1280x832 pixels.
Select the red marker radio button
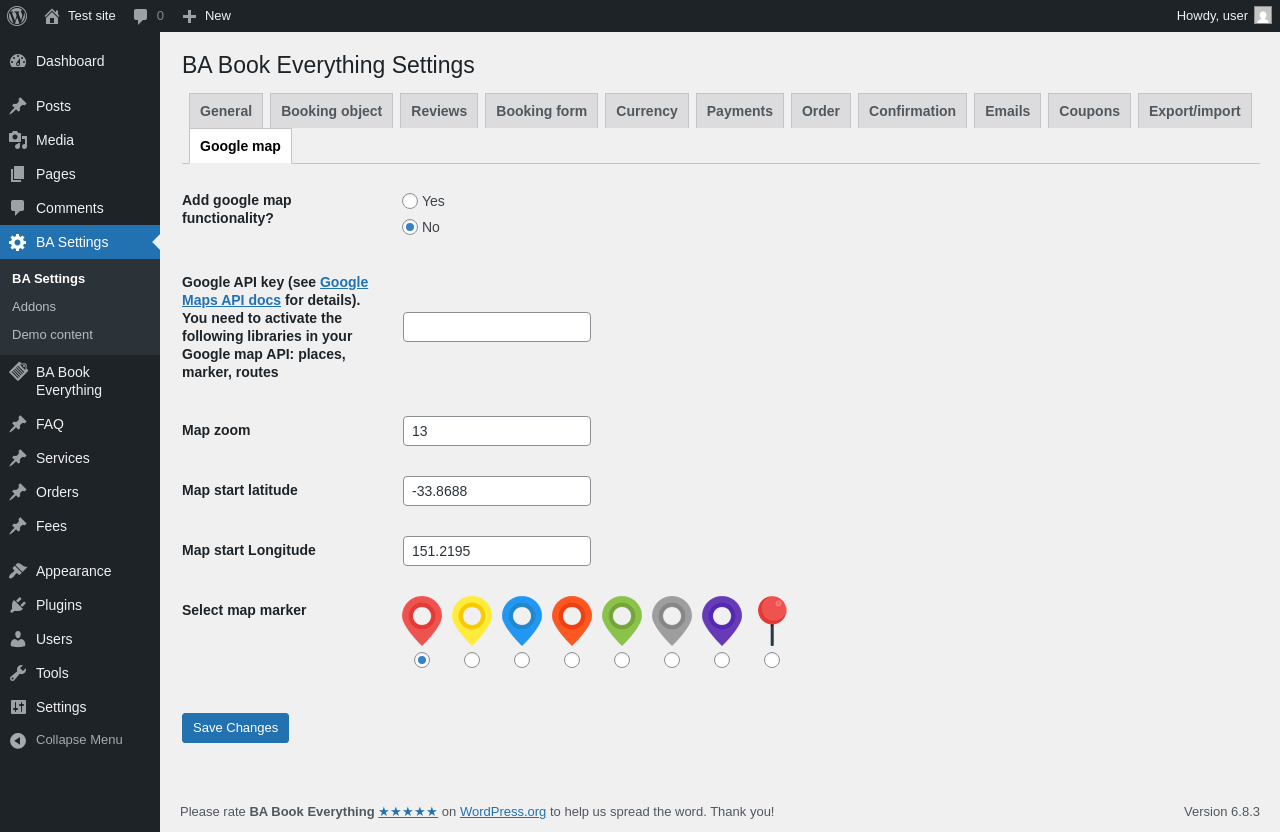coord(422,660)
